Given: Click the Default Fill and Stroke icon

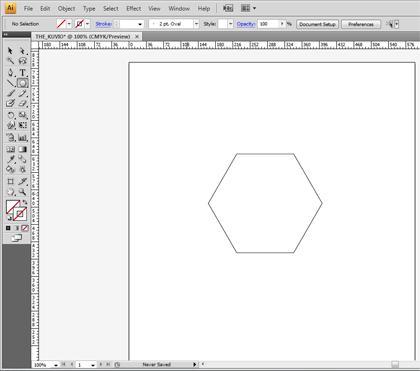Looking at the screenshot, I should pos(9,218).
